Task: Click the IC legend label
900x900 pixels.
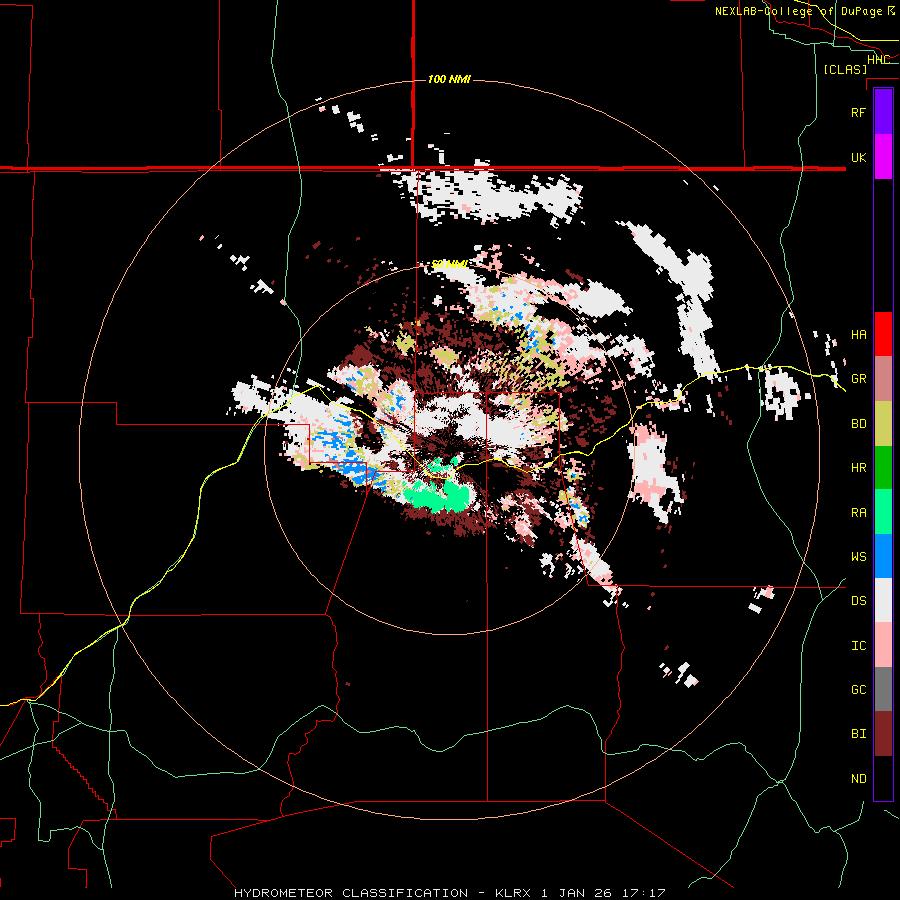Action: click(x=858, y=646)
